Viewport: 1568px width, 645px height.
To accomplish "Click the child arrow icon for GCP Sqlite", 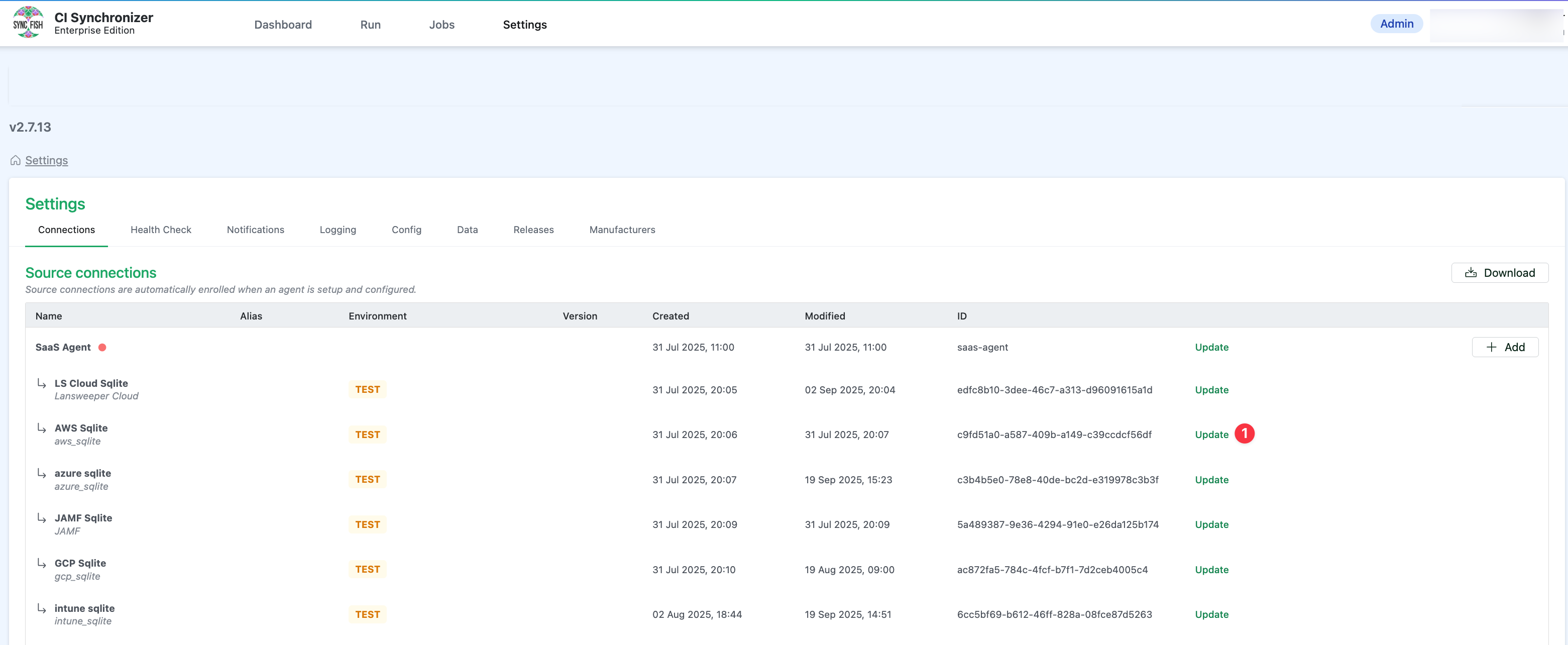I will pyautogui.click(x=41, y=563).
